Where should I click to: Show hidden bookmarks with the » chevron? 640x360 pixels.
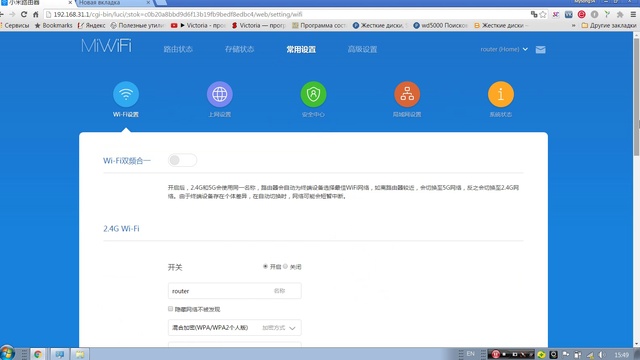573,25
